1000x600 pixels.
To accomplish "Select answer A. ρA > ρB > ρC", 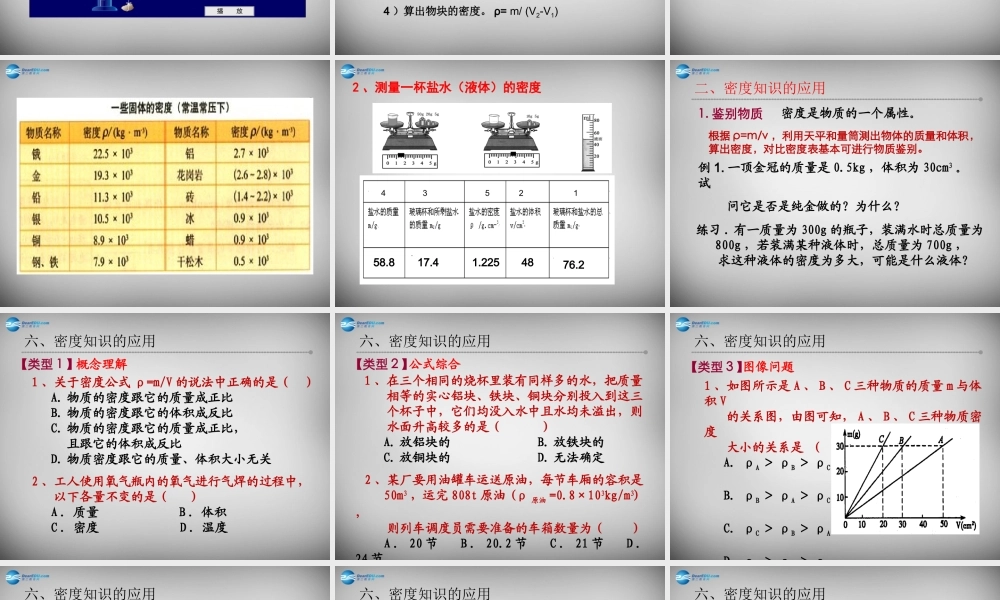I will [777, 464].
